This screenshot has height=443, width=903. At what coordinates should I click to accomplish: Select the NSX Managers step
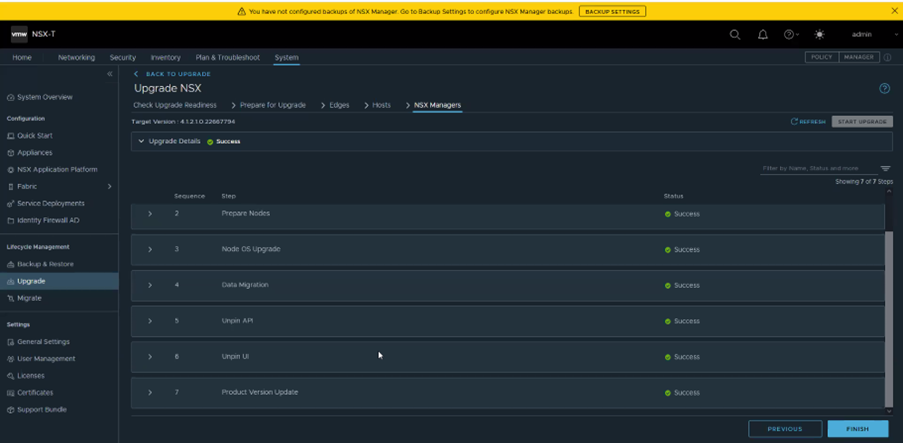pyautogui.click(x=437, y=105)
